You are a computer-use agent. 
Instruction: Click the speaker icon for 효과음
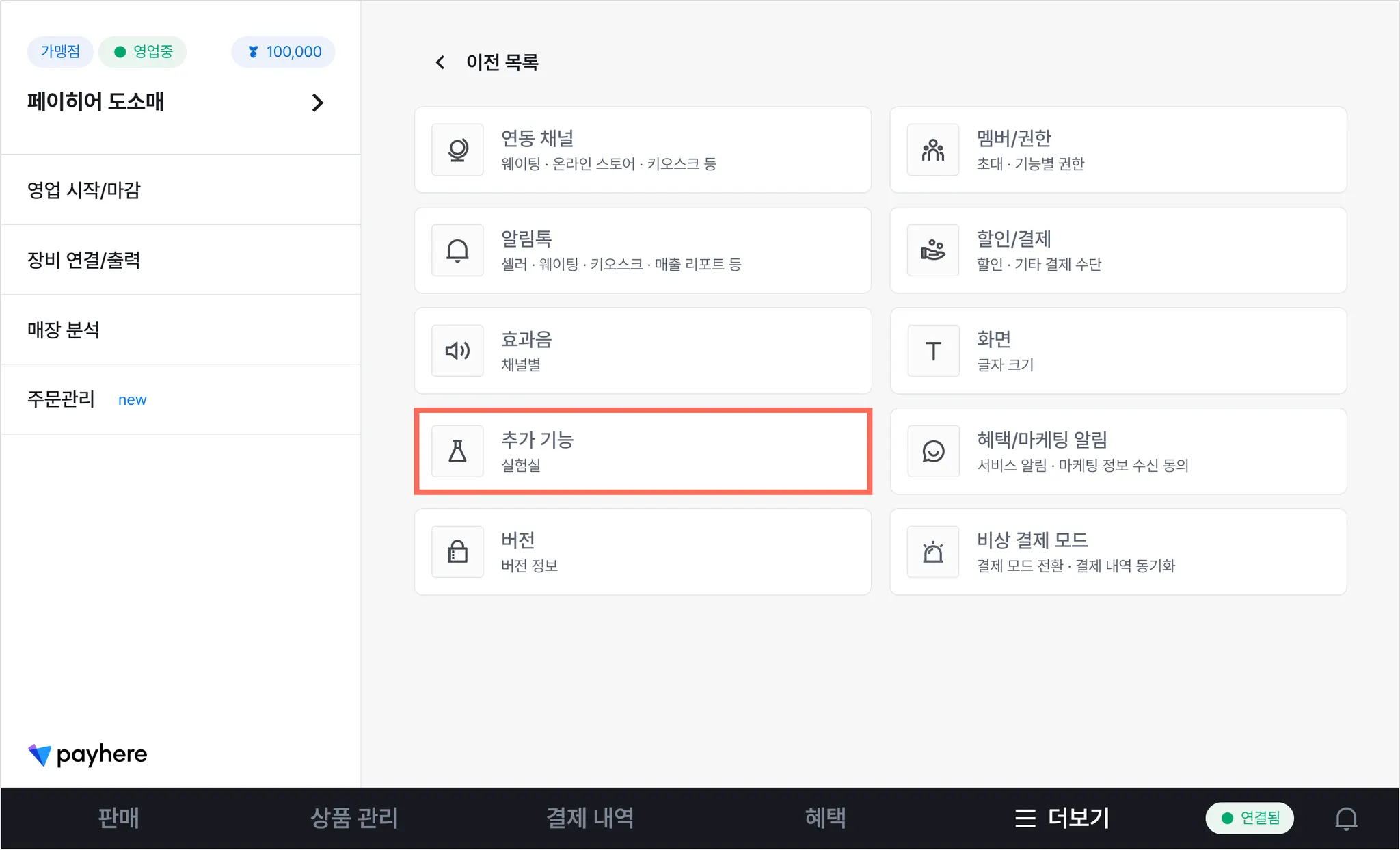457,351
